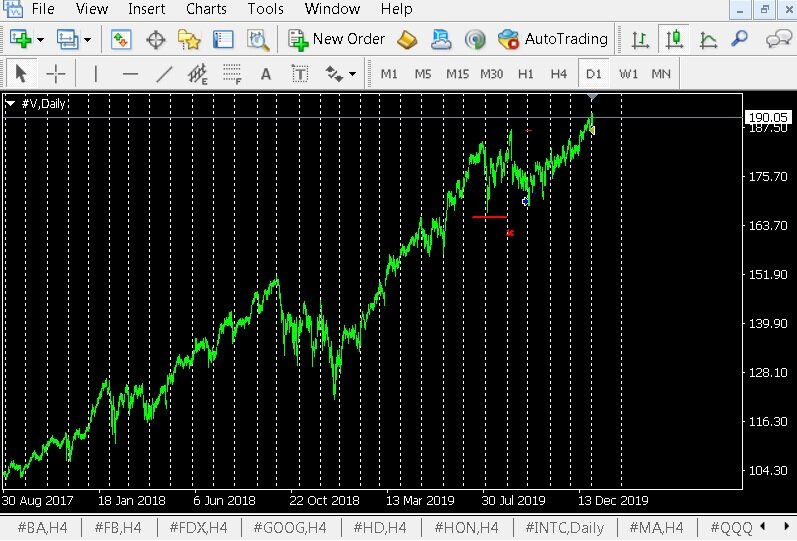Open the Navigator folder-star icon

pos(189,39)
